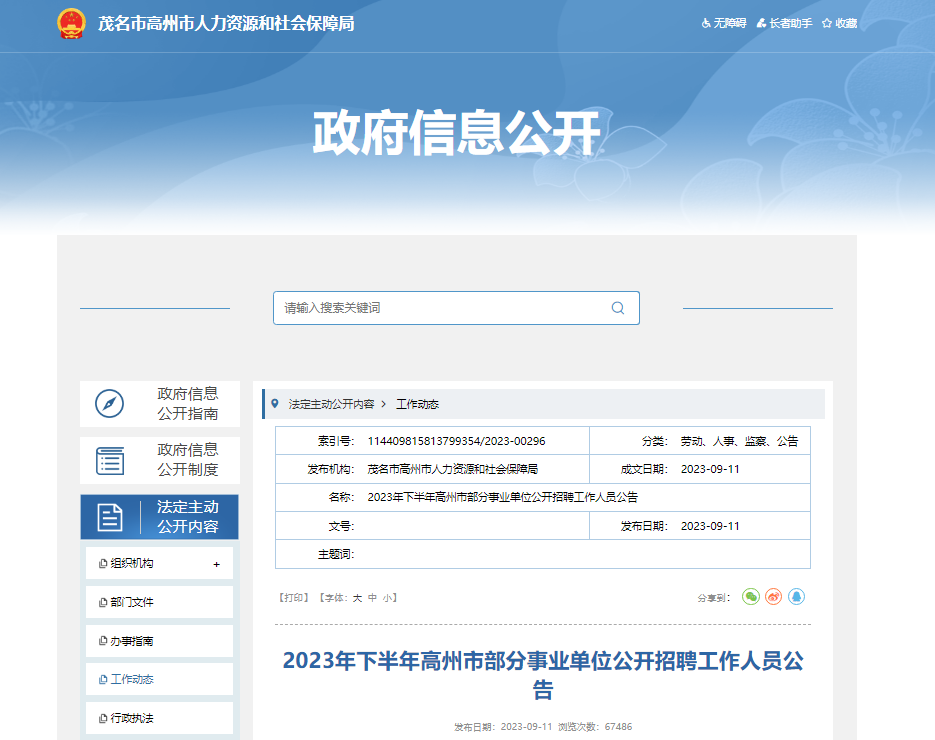Set font size to 小
Image resolution: width=935 pixels, height=740 pixels.
(387, 598)
